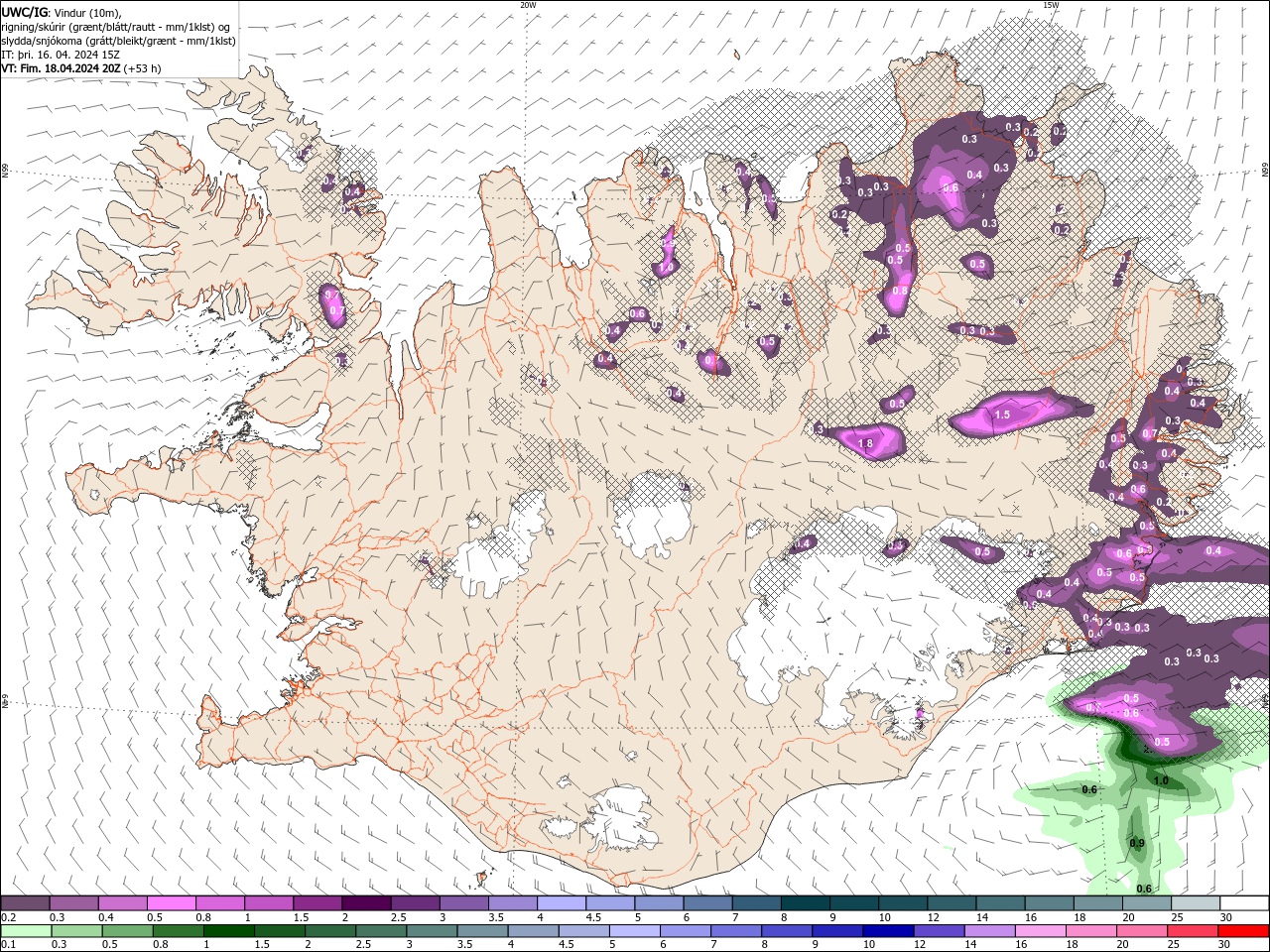Click the '15W' longitude label

point(1051,5)
